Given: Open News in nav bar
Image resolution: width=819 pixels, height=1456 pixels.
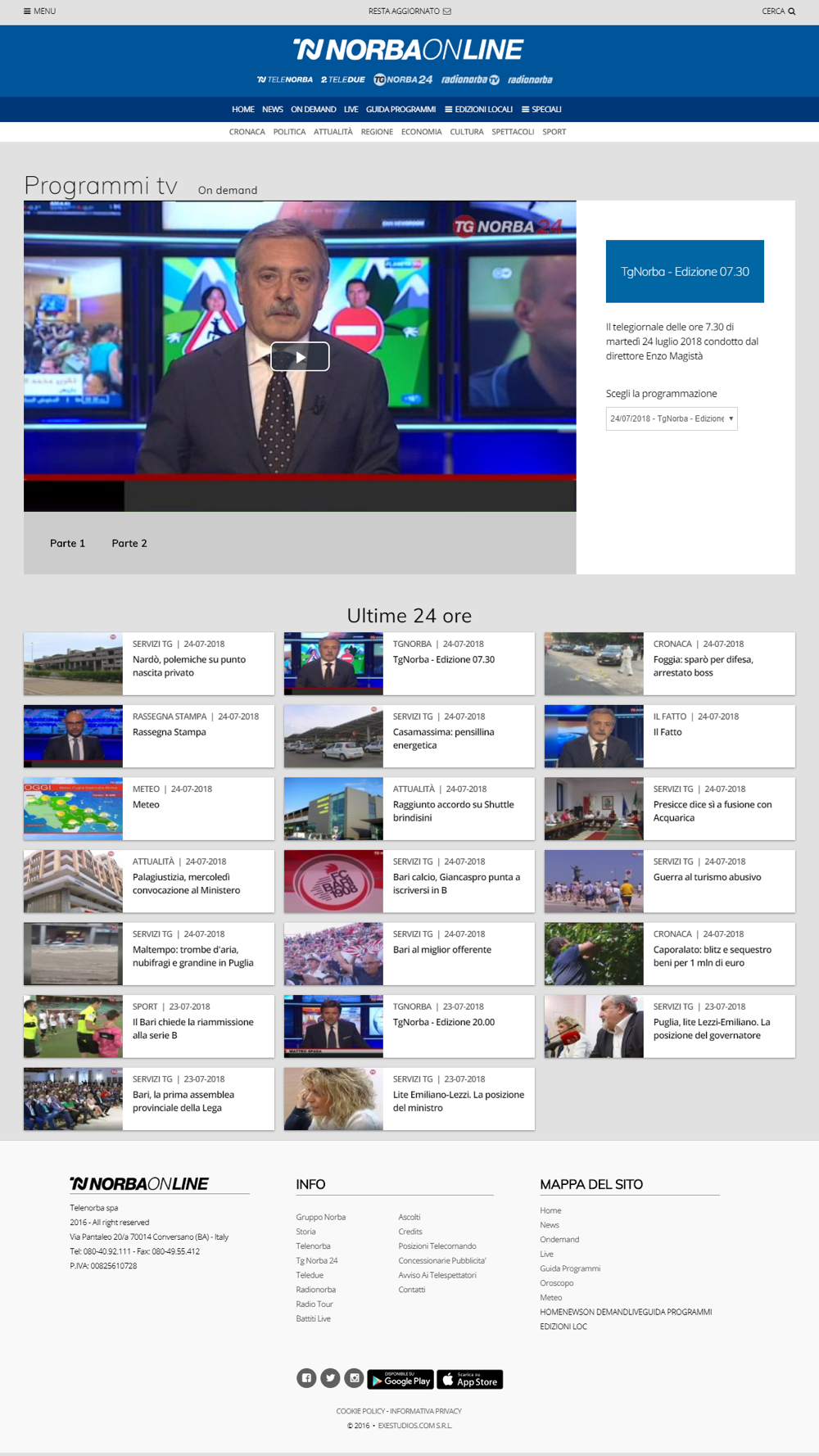Looking at the screenshot, I should click(x=273, y=109).
